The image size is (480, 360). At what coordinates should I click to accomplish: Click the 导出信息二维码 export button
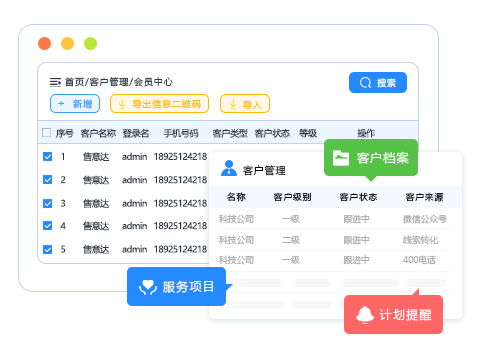click(159, 104)
